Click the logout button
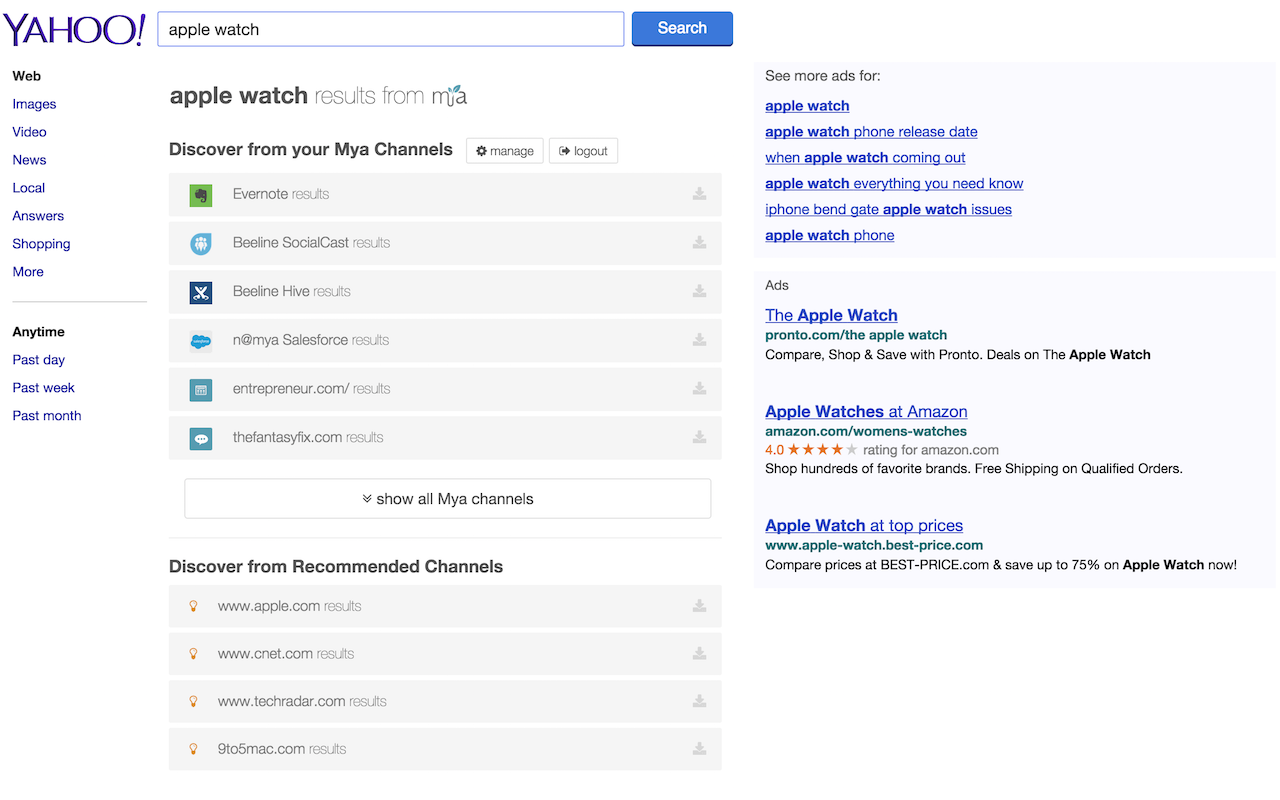This screenshot has height=800, width=1280. click(583, 151)
